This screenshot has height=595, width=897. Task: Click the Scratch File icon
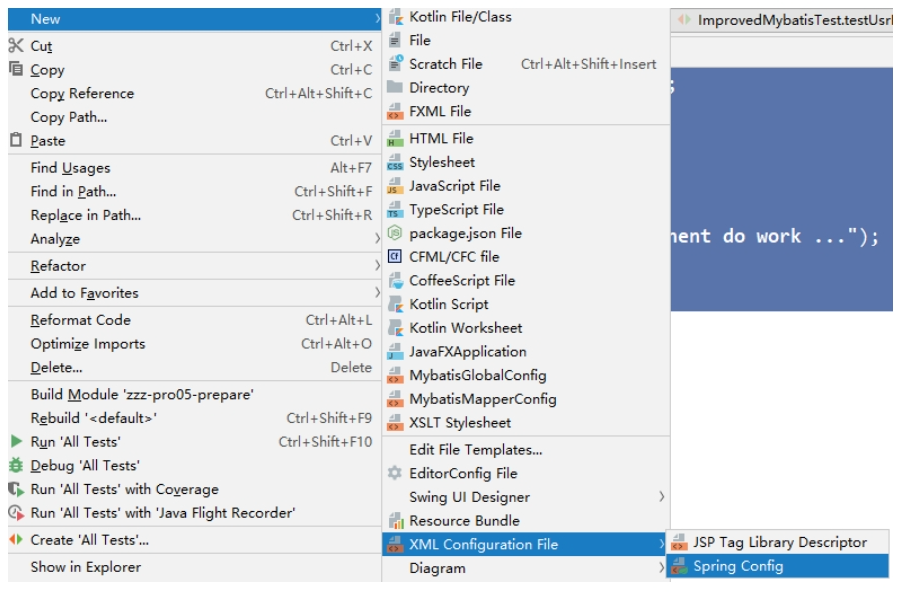point(395,64)
